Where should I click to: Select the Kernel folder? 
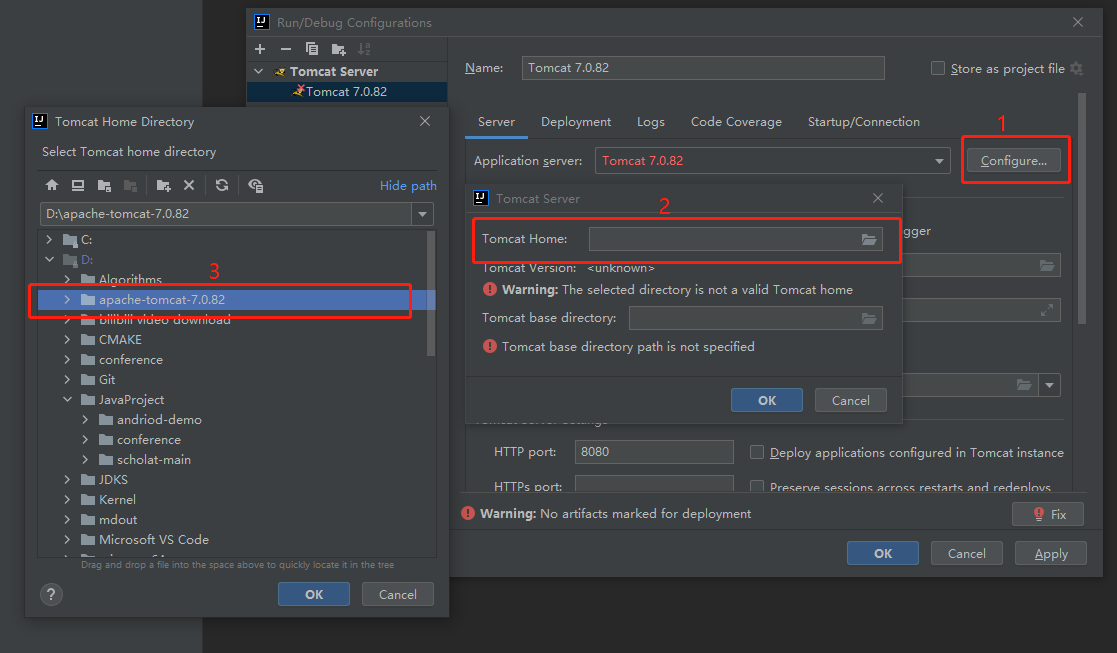point(117,499)
